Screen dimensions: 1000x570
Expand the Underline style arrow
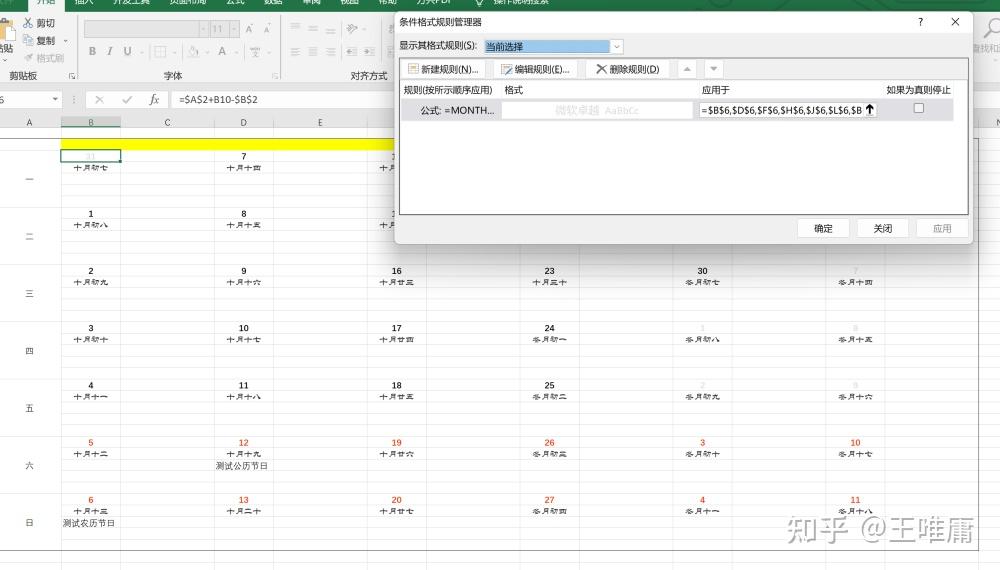point(140,52)
